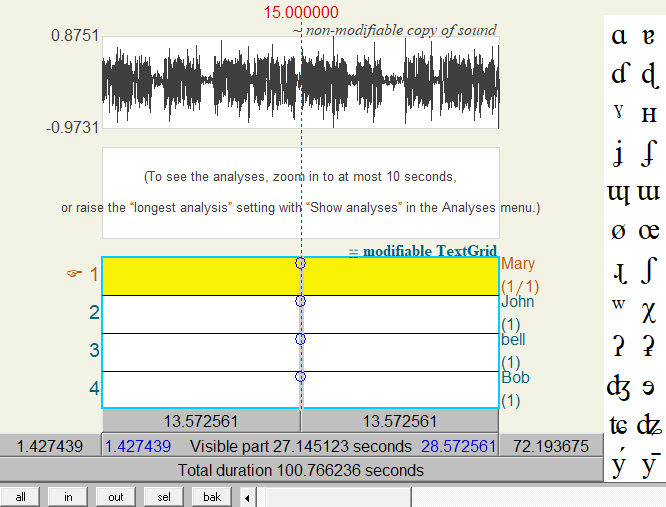Viewport: 666px width, 507px height.
Task: Click the John tier name
Action: pyautogui.click(x=517, y=301)
